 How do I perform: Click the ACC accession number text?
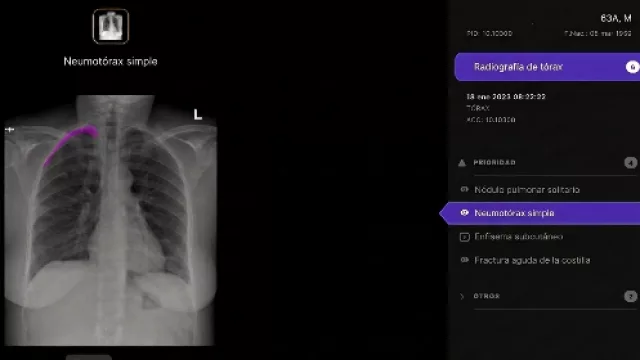click(x=491, y=120)
